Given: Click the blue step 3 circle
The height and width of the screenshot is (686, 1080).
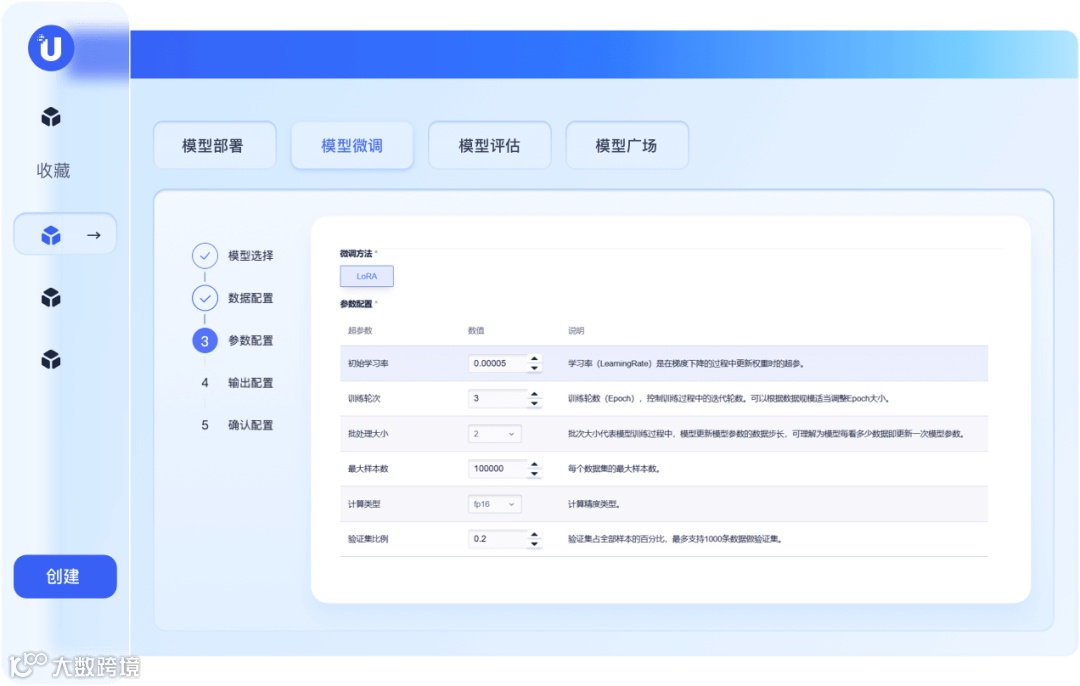Looking at the screenshot, I should (205, 341).
